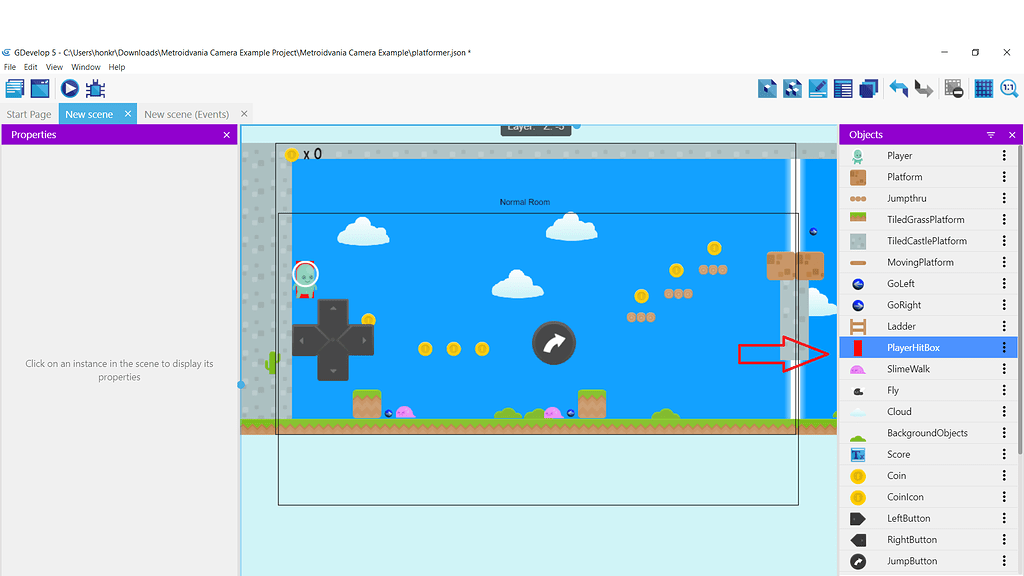Switch to the Start Page tab
The height and width of the screenshot is (576, 1024).
[x=28, y=113]
